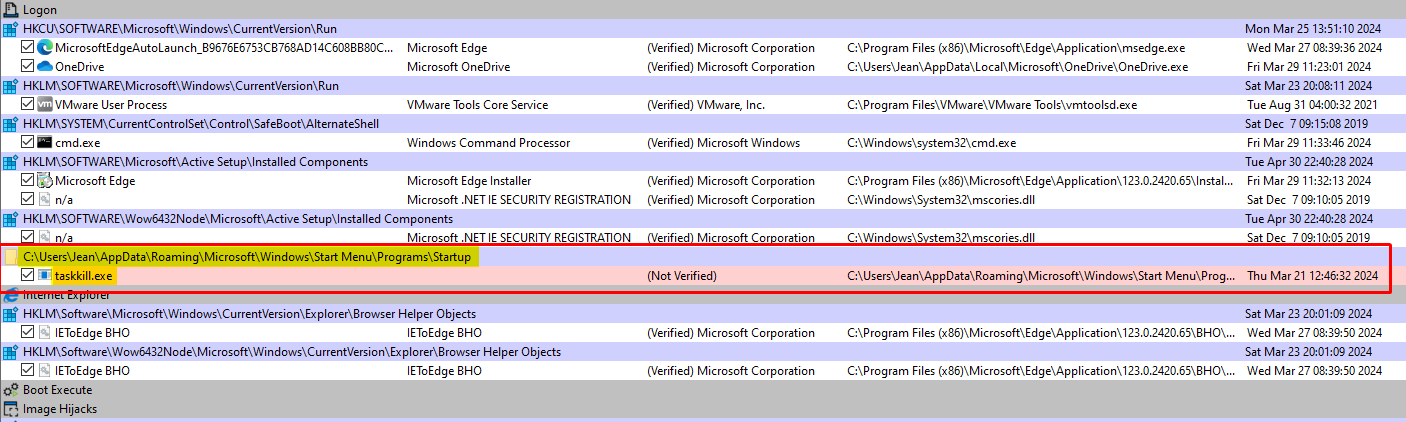Select the HKCU\SOFTWARE\Microsoft\Windows\CurrentVersion\Run key row
Image resolution: width=1406 pixels, height=422 pixels.
click(703, 28)
